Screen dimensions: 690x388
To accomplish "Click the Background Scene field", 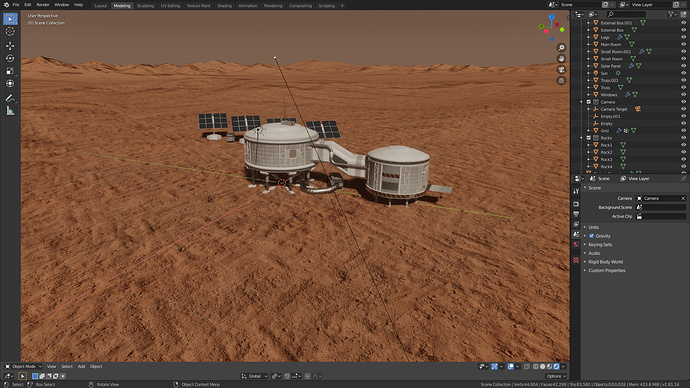I will coord(661,207).
